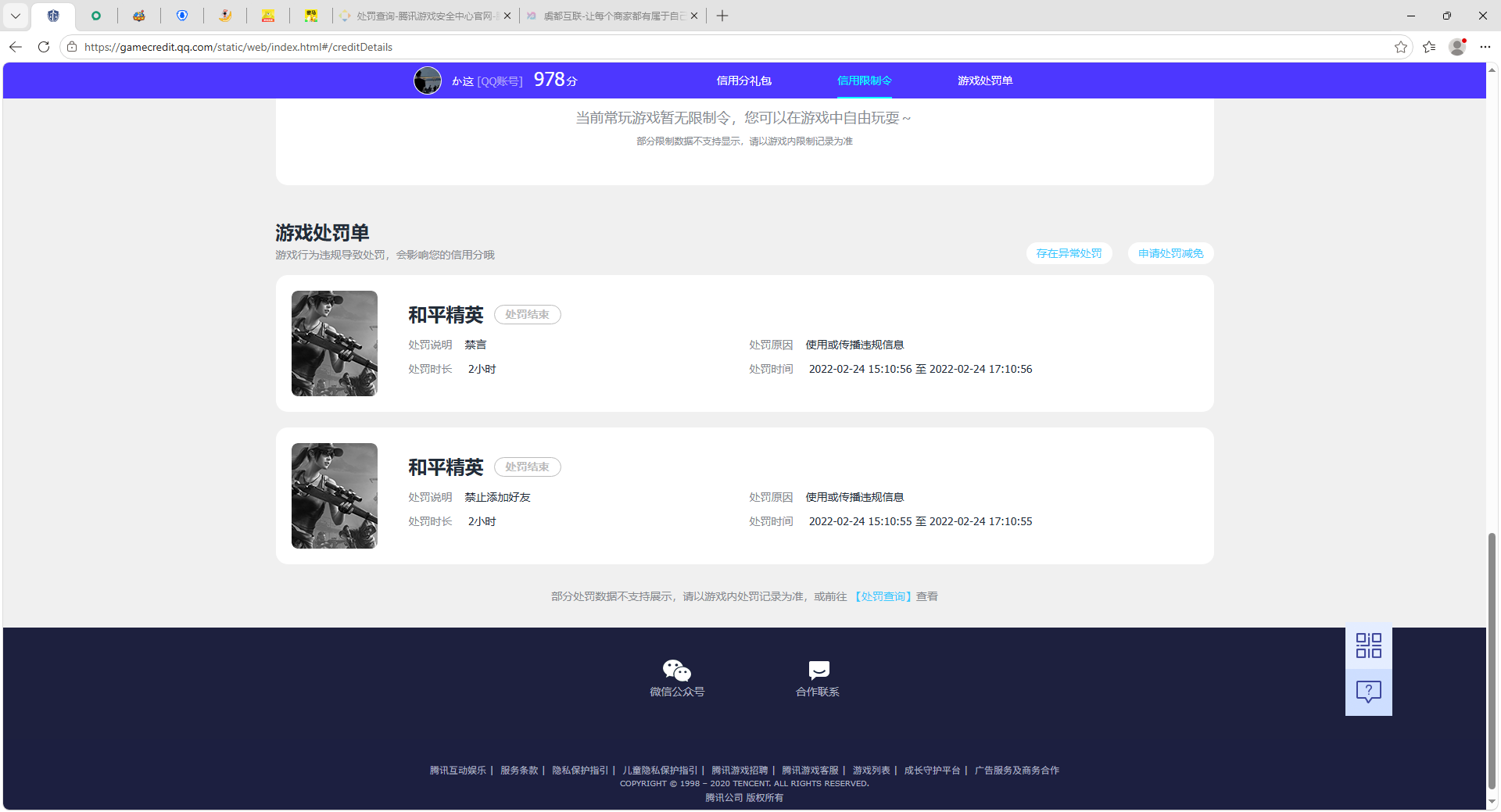Click the scrollbar up arrow
This screenshot has width=1501, height=812.
(1492, 70)
